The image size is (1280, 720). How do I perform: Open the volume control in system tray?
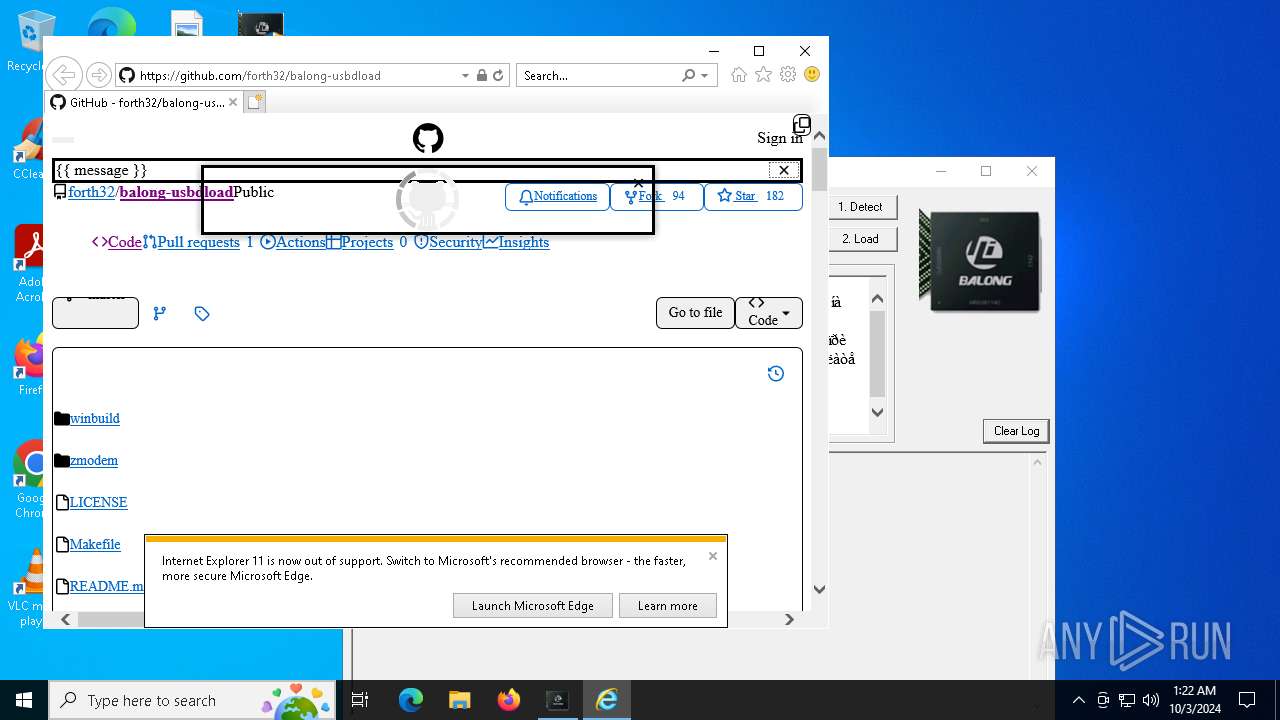[x=1151, y=700]
